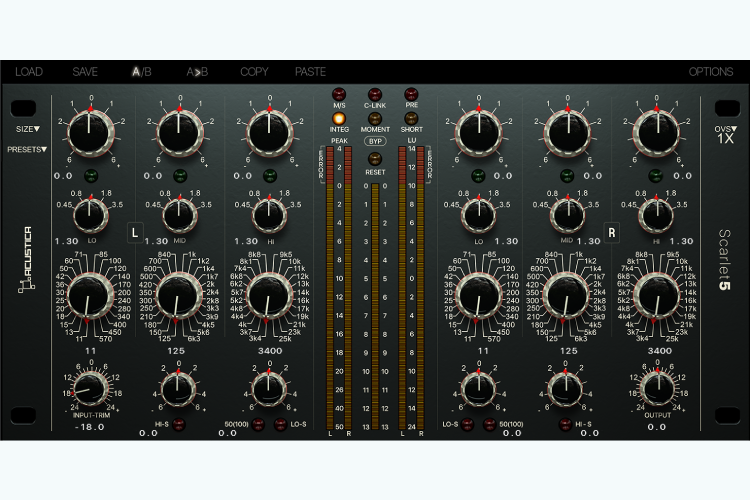Viewport: 750px width, 500px height.
Task: Click A>B to copy settings
Action: tap(197, 72)
